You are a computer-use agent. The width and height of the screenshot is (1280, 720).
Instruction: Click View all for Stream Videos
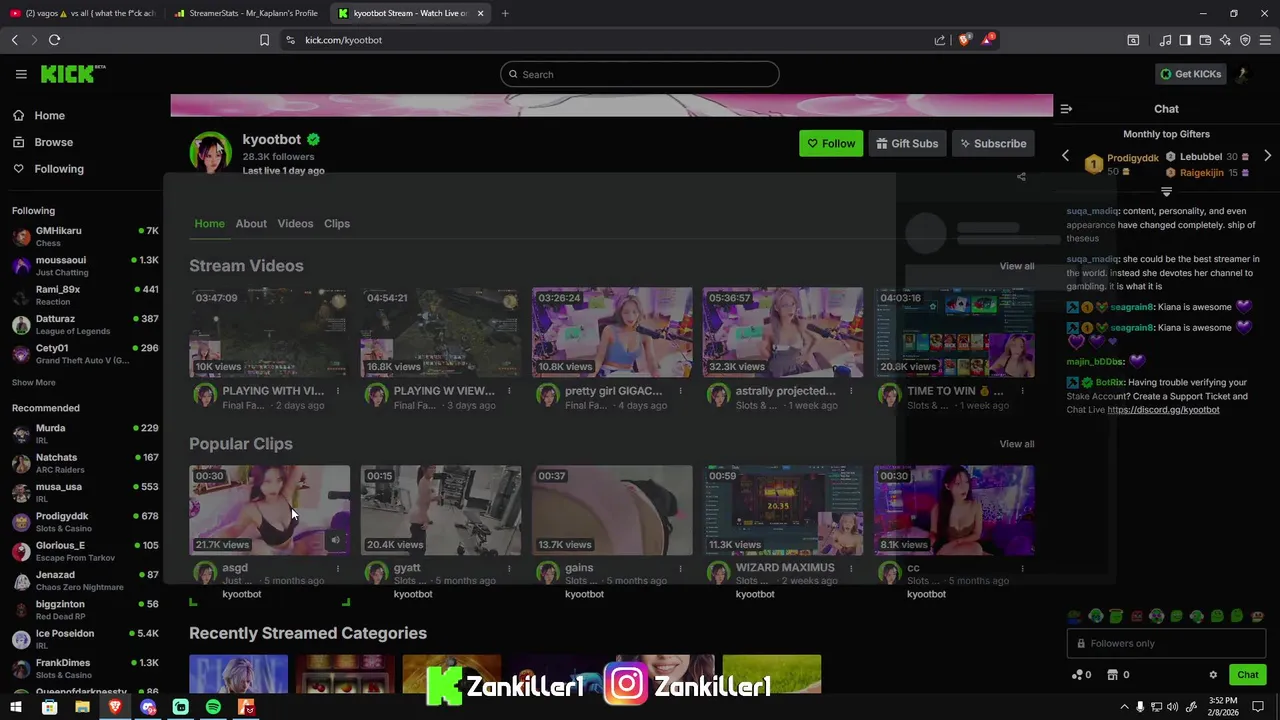(x=1017, y=266)
